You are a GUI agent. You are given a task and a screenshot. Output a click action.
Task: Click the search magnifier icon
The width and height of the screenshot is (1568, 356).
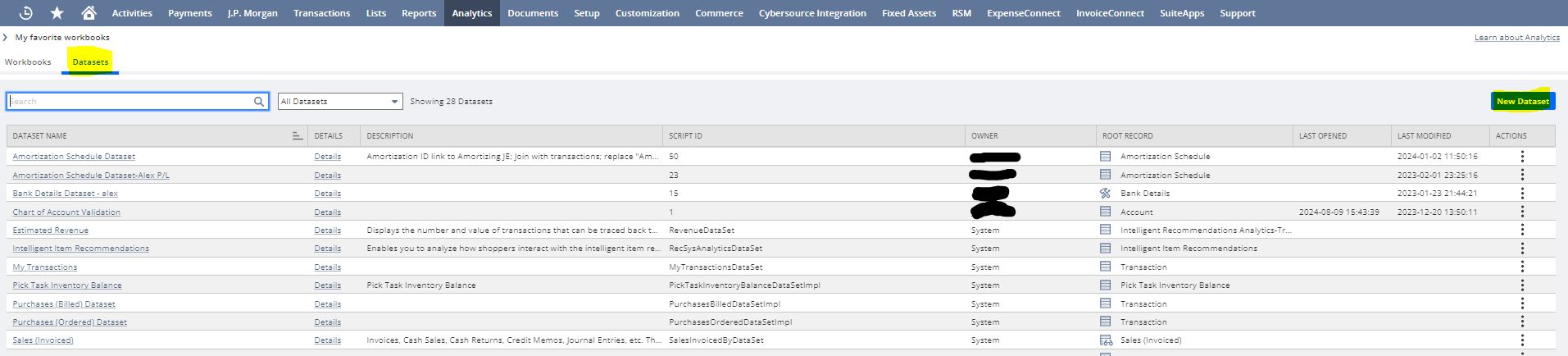point(259,102)
